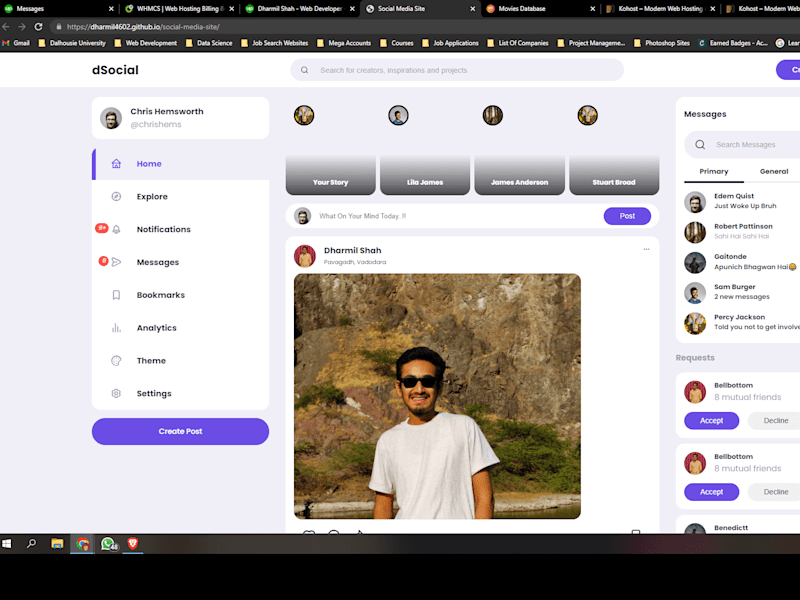
Task: Click the purple Post button
Action: click(627, 216)
